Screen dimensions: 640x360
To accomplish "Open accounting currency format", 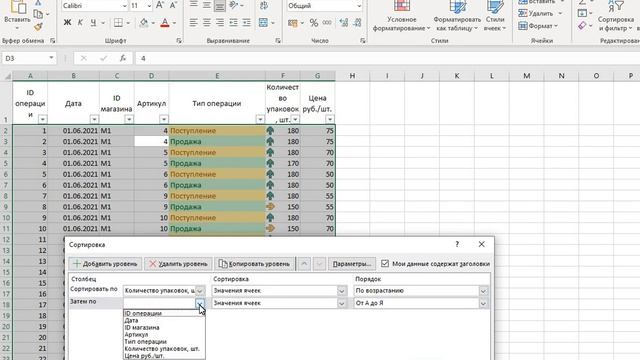I will point(293,23).
